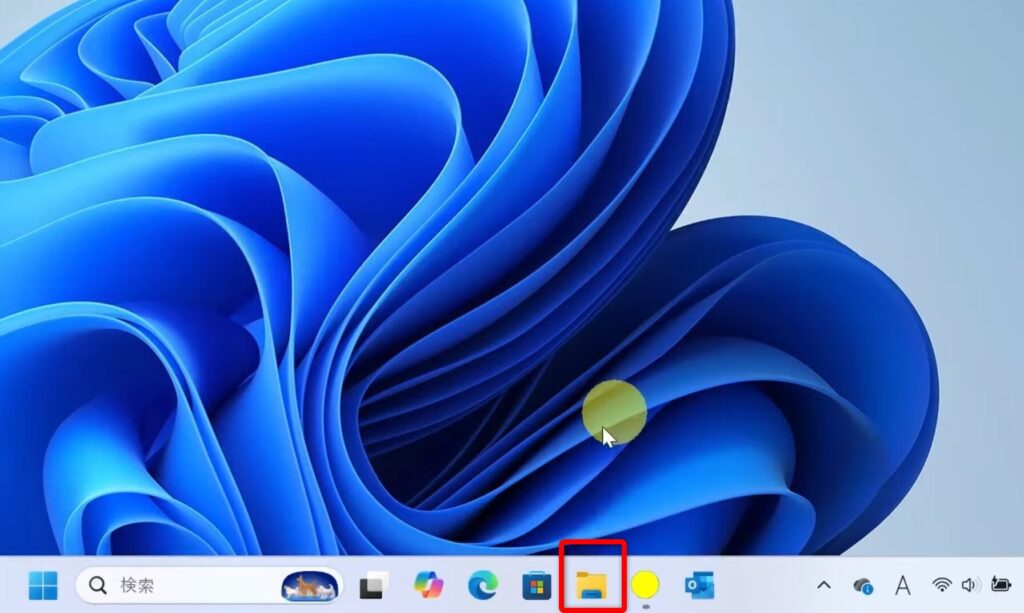Click the 検索 search box in taskbar

pyautogui.click(x=180, y=585)
